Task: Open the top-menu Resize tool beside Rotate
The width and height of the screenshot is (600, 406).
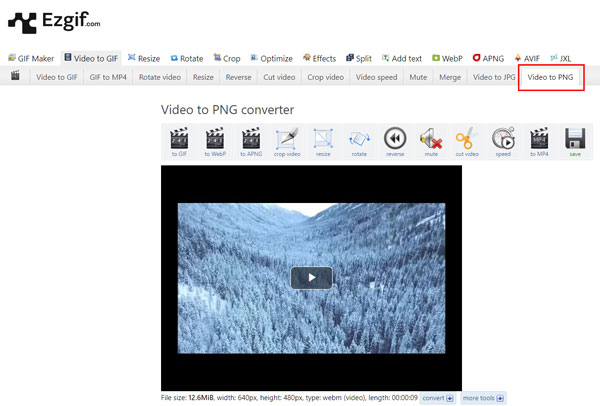Action: coord(144,59)
